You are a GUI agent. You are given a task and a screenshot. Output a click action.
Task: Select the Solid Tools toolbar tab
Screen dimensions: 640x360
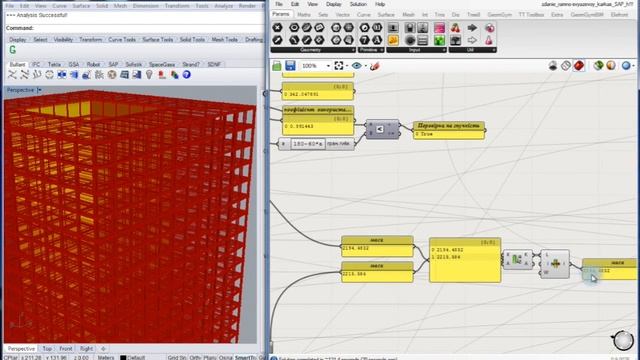[192, 40]
